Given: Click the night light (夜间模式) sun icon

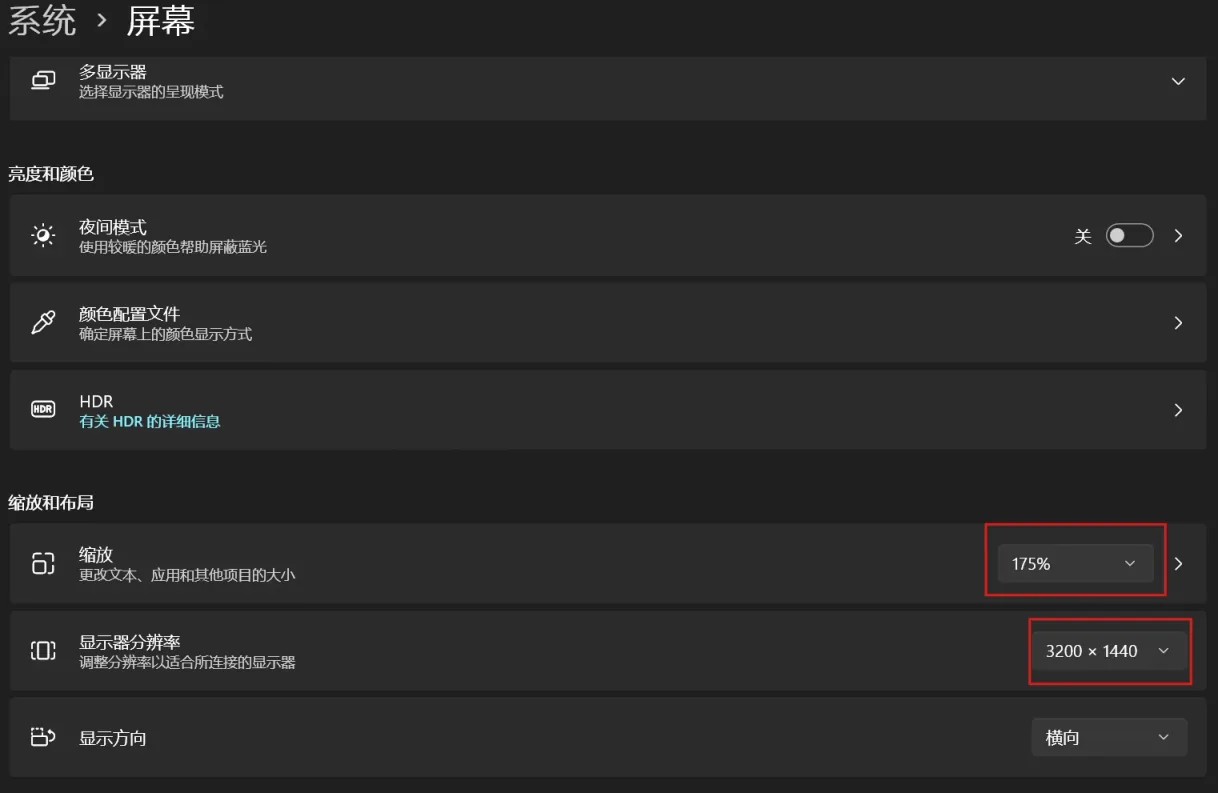Looking at the screenshot, I should [x=43, y=236].
